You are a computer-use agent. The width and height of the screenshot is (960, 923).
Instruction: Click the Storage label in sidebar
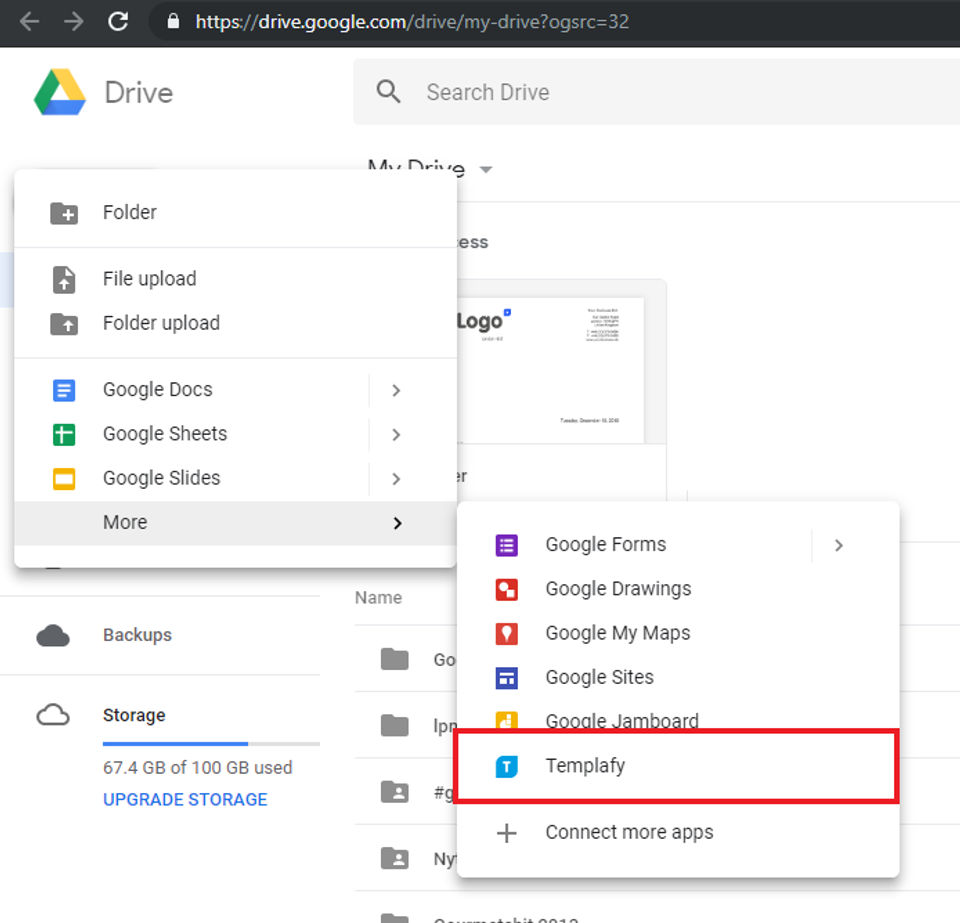(134, 715)
